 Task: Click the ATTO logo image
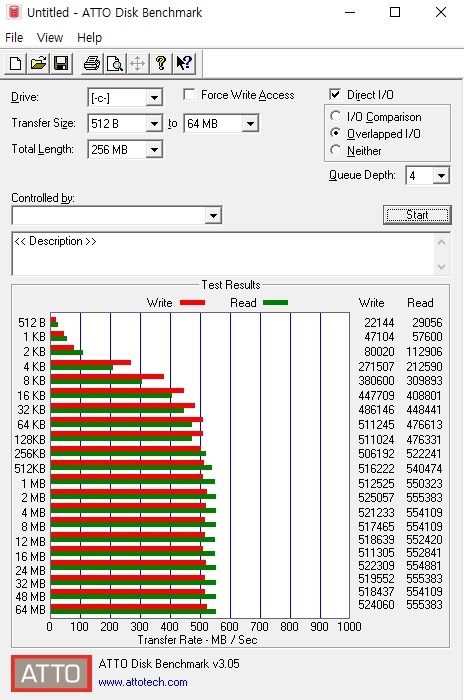(51, 673)
